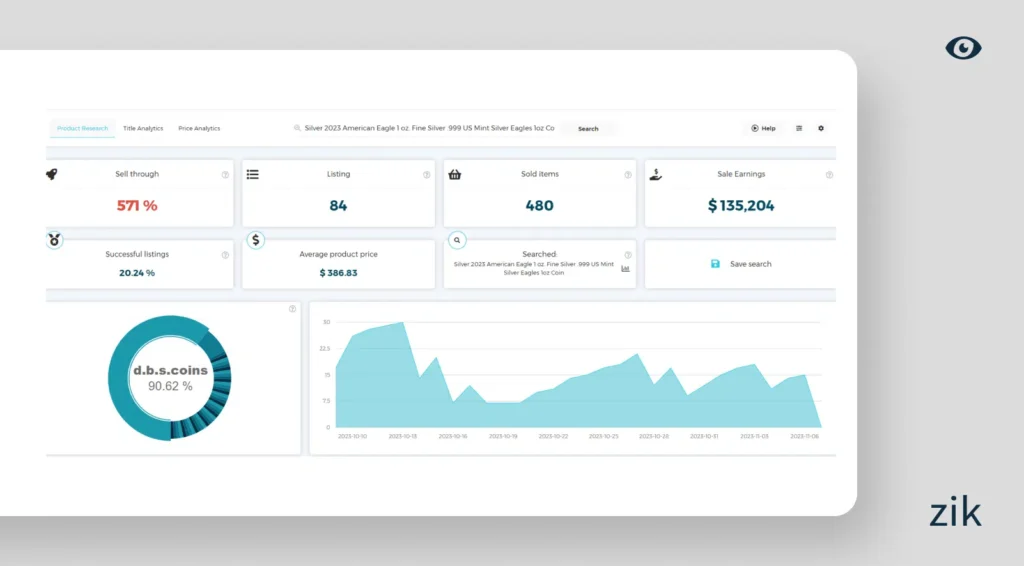Click the donut chart help icon
This screenshot has width=1024, height=566.
click(x=292, y=309)
